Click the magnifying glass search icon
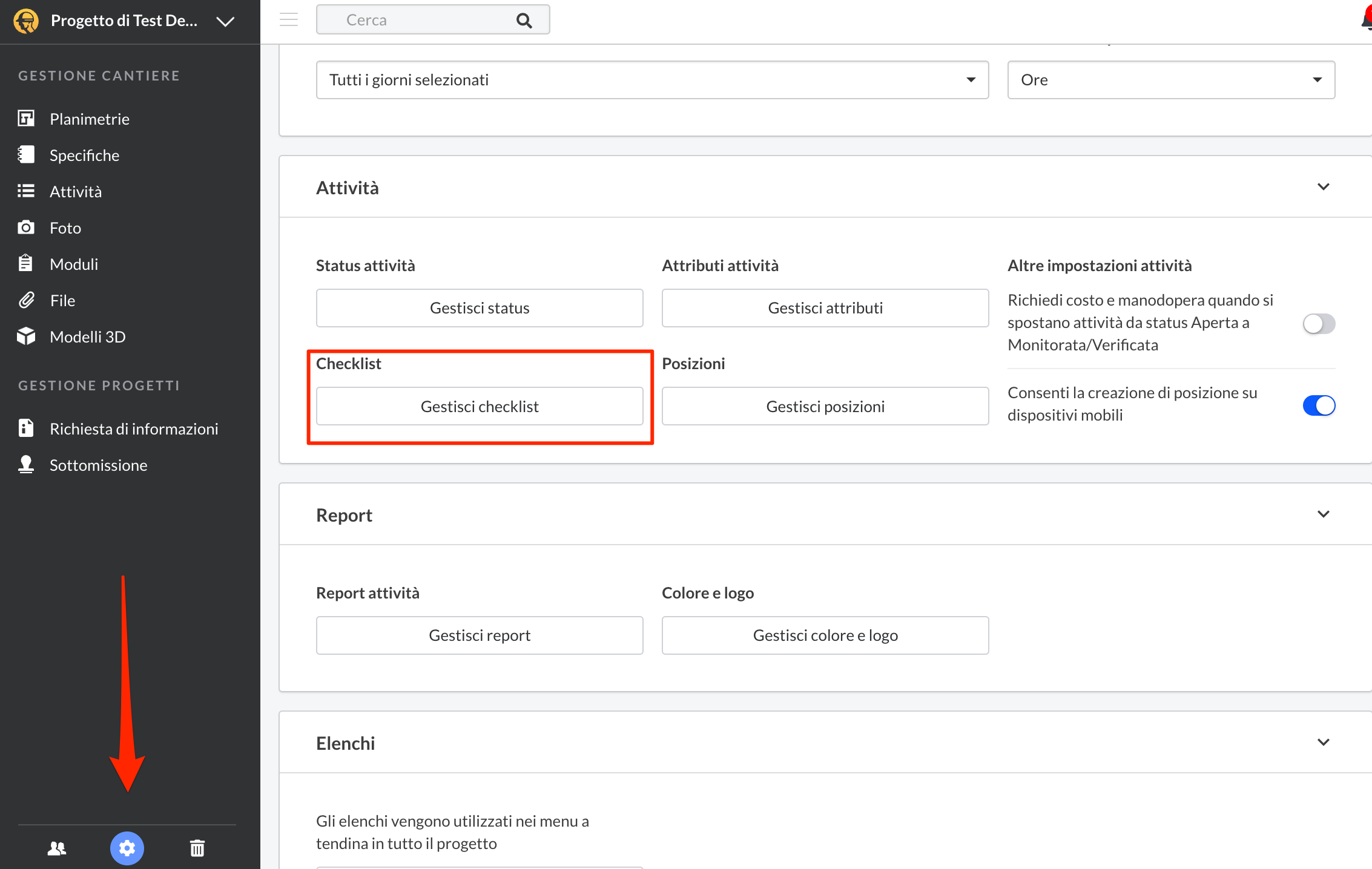 point(524,21)
